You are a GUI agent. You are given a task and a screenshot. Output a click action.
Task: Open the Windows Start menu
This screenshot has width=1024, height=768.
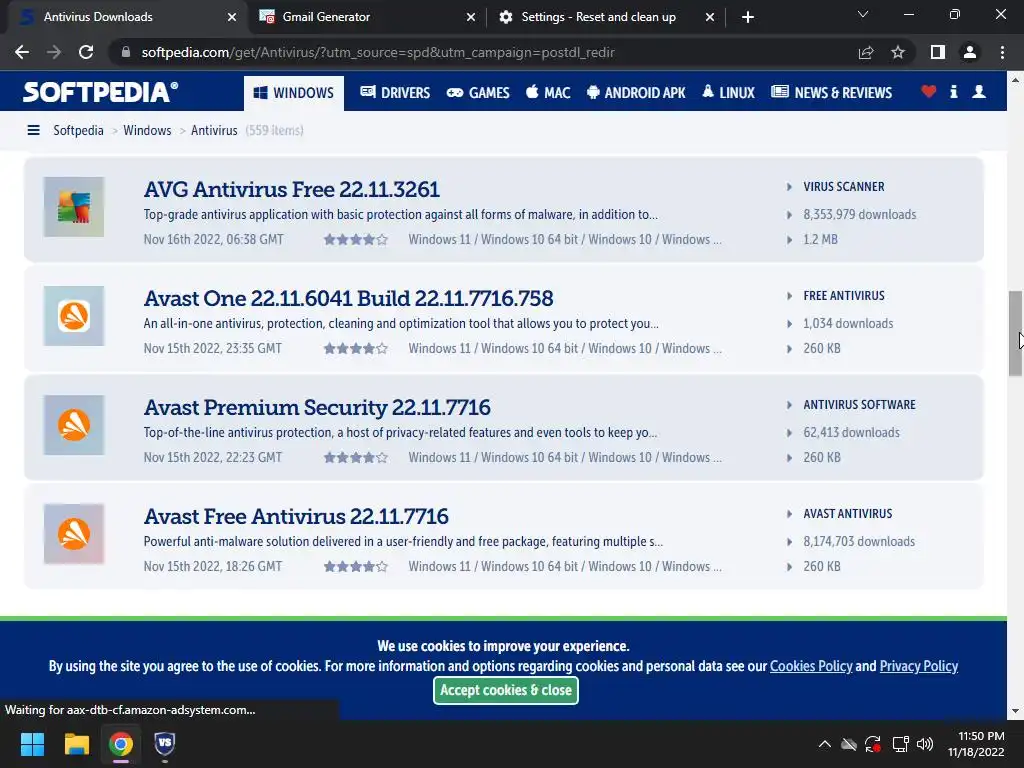32,744
